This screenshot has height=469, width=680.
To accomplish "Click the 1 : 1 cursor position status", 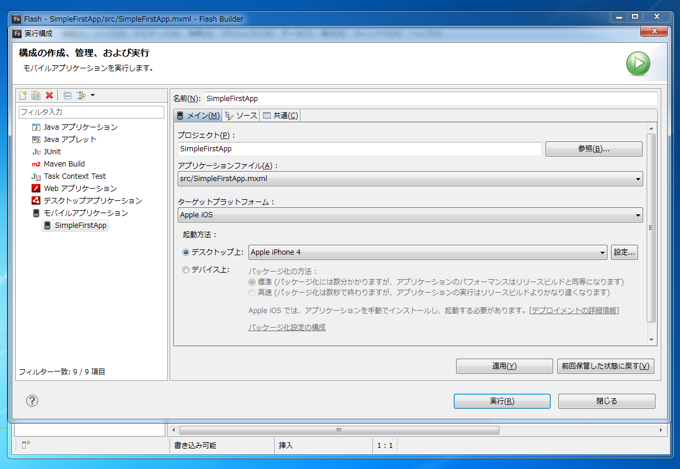I will click(x=384, y=446).
